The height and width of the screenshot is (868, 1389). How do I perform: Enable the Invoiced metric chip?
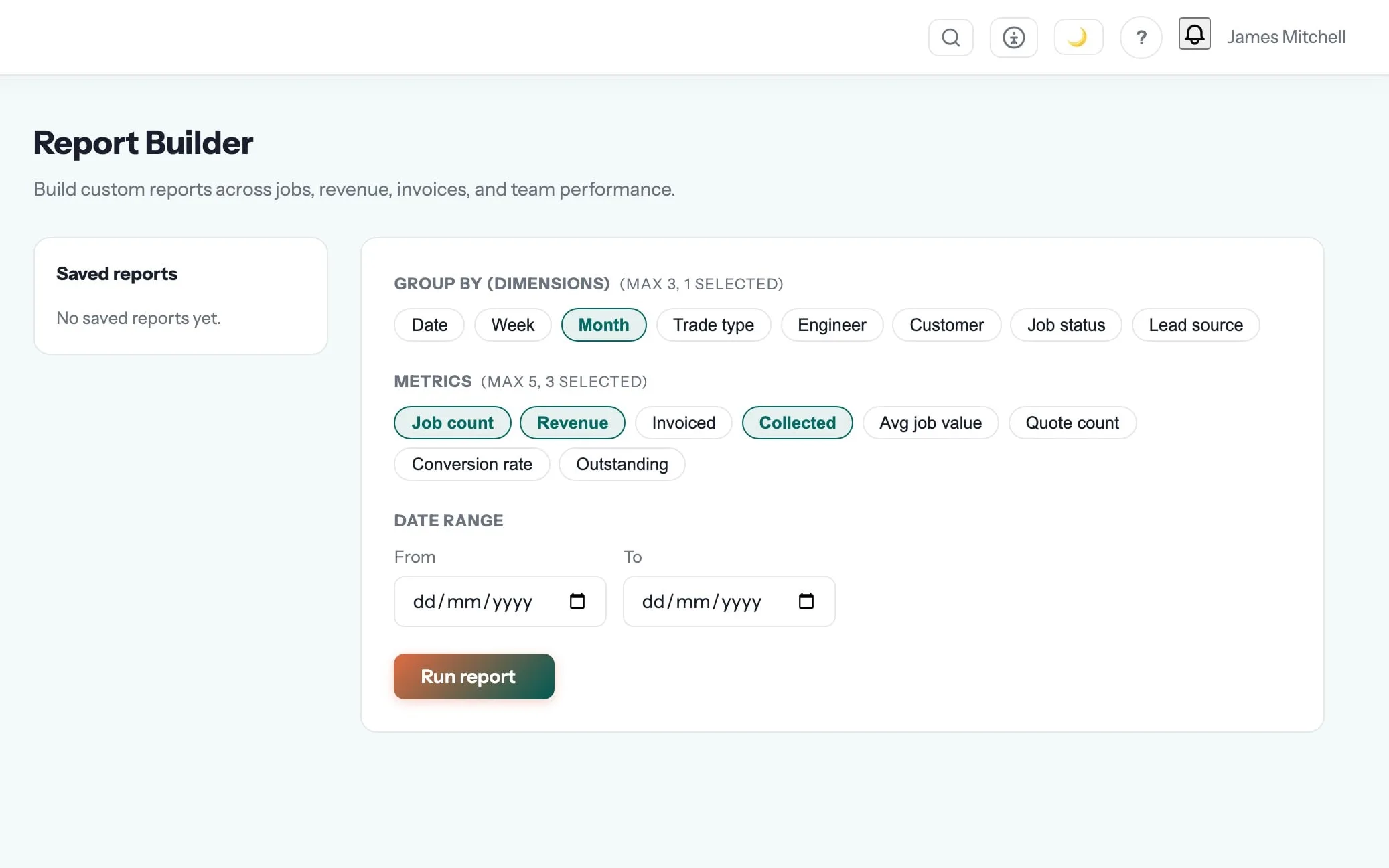pyautogui.click(x=683, y=423)
